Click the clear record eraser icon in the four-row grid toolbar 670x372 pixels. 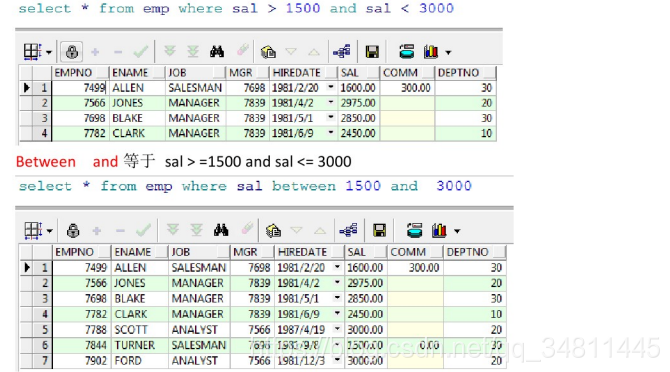[243, 51]
